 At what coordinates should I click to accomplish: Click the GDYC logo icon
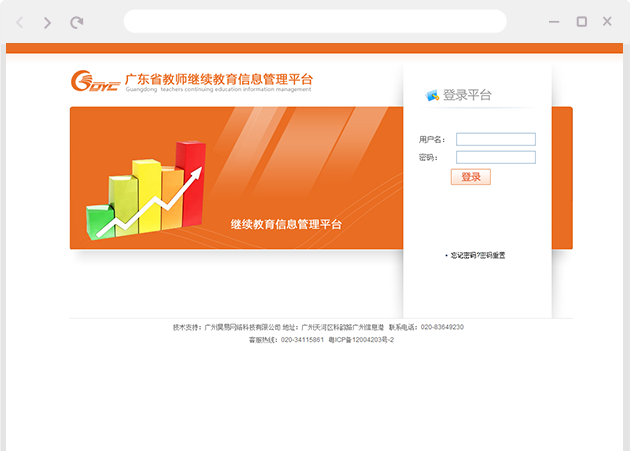(x=94, y=81)
